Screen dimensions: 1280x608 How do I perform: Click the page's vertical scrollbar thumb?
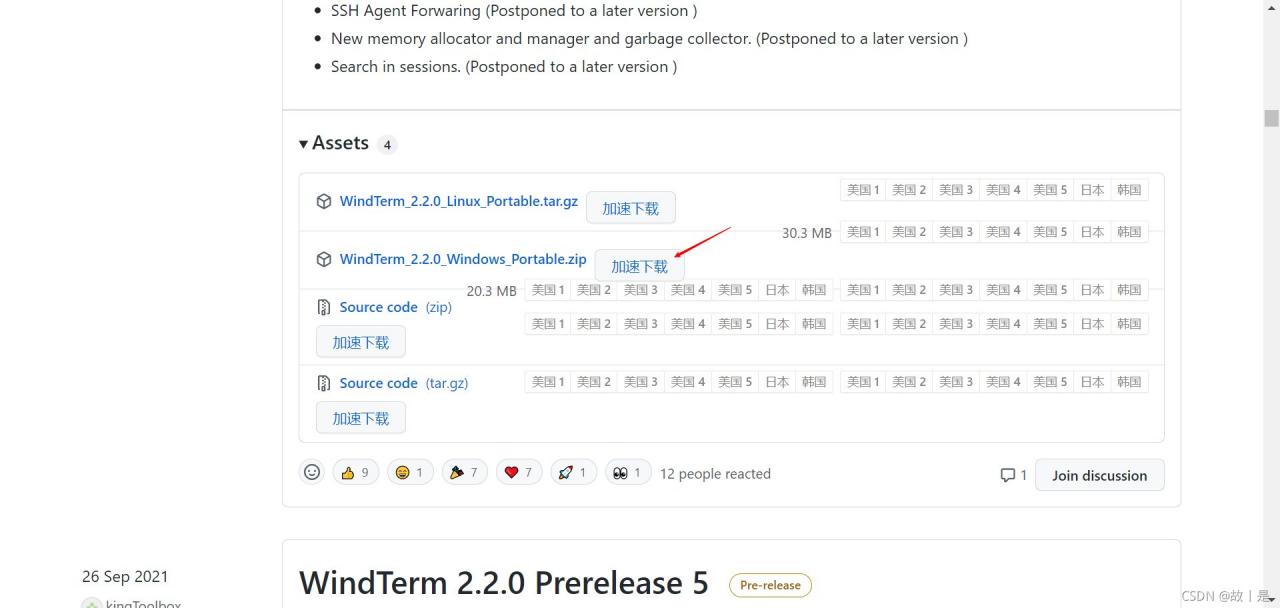coord(1271,118)
